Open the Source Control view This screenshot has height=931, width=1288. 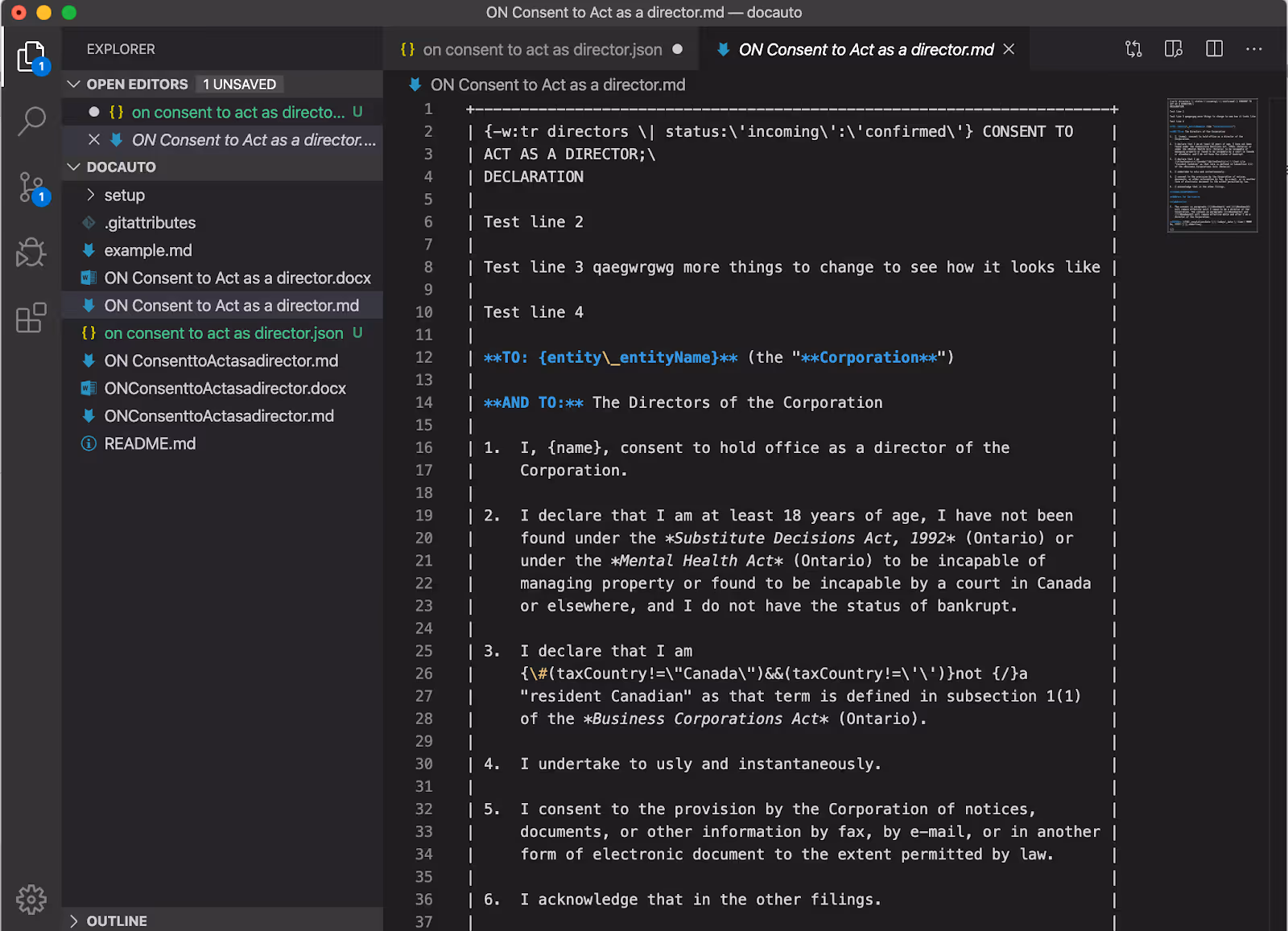tap(31, 187)
